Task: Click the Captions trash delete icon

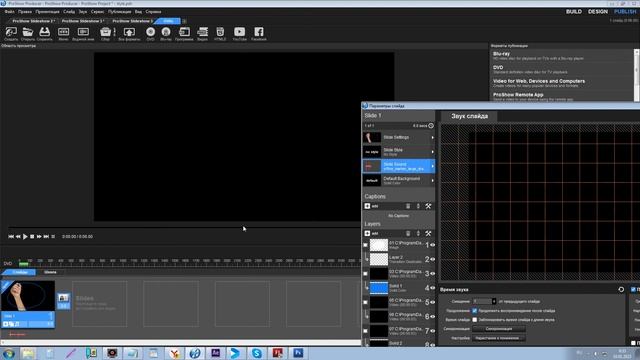Action: (408, 206)
